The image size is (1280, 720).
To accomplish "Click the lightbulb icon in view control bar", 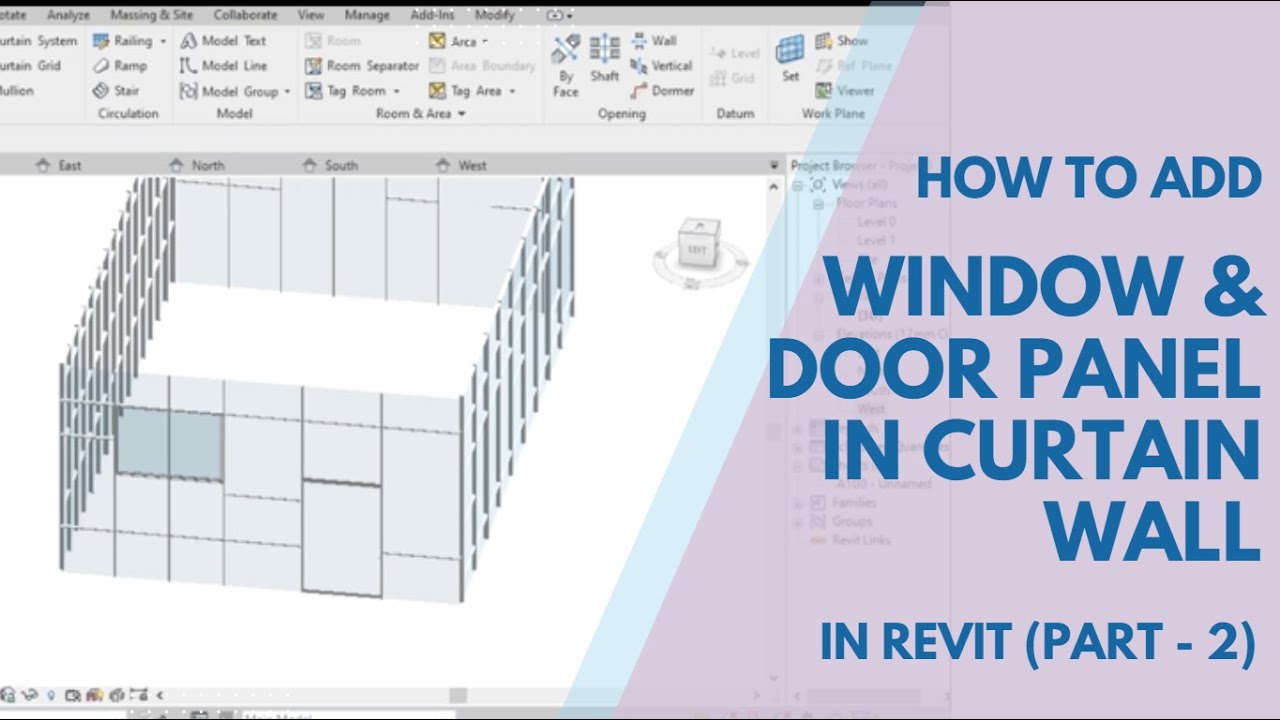I will point(51,694).
